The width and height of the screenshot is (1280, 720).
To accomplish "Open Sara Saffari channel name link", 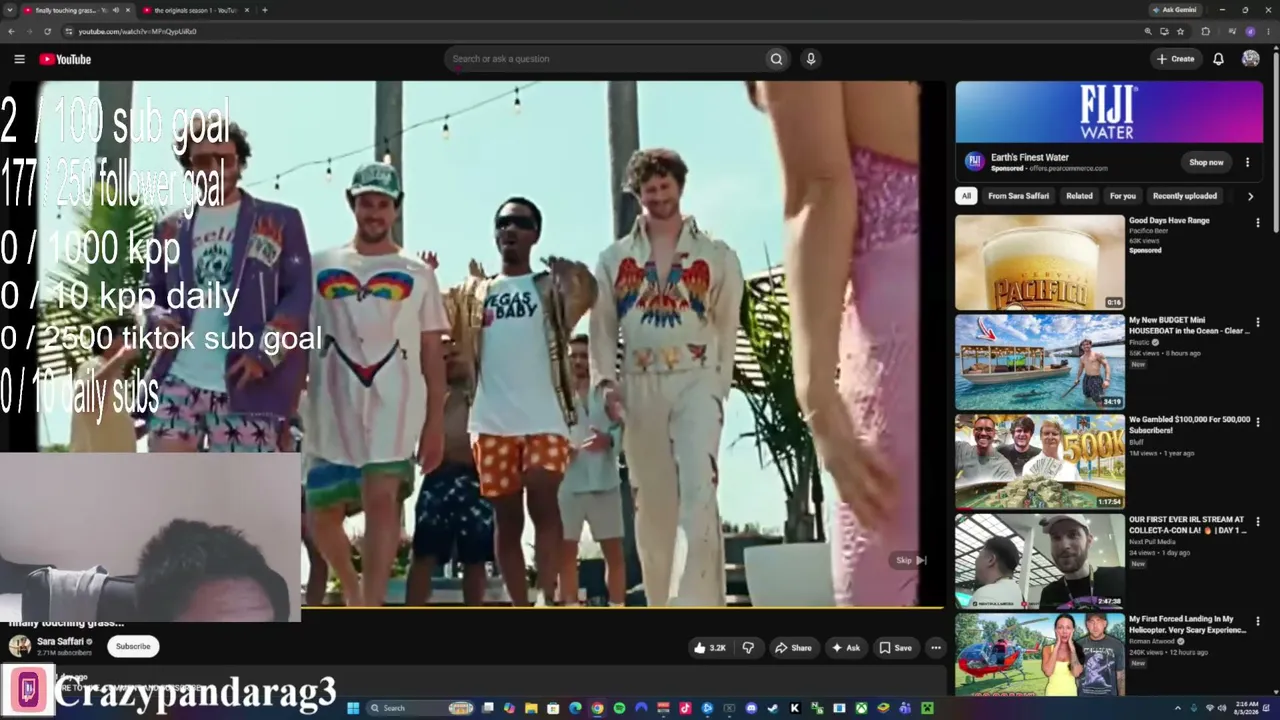I will click(x=60, y=642).
